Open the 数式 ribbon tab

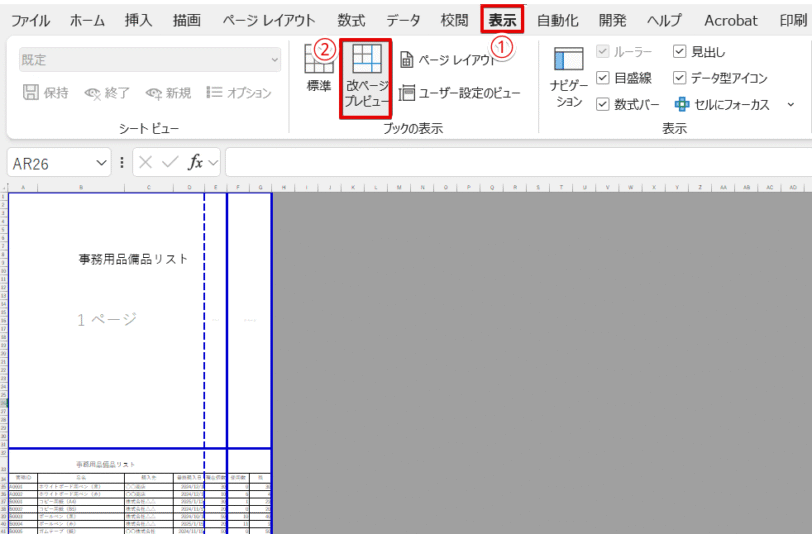pyautogui.click(x=351, y=21)
